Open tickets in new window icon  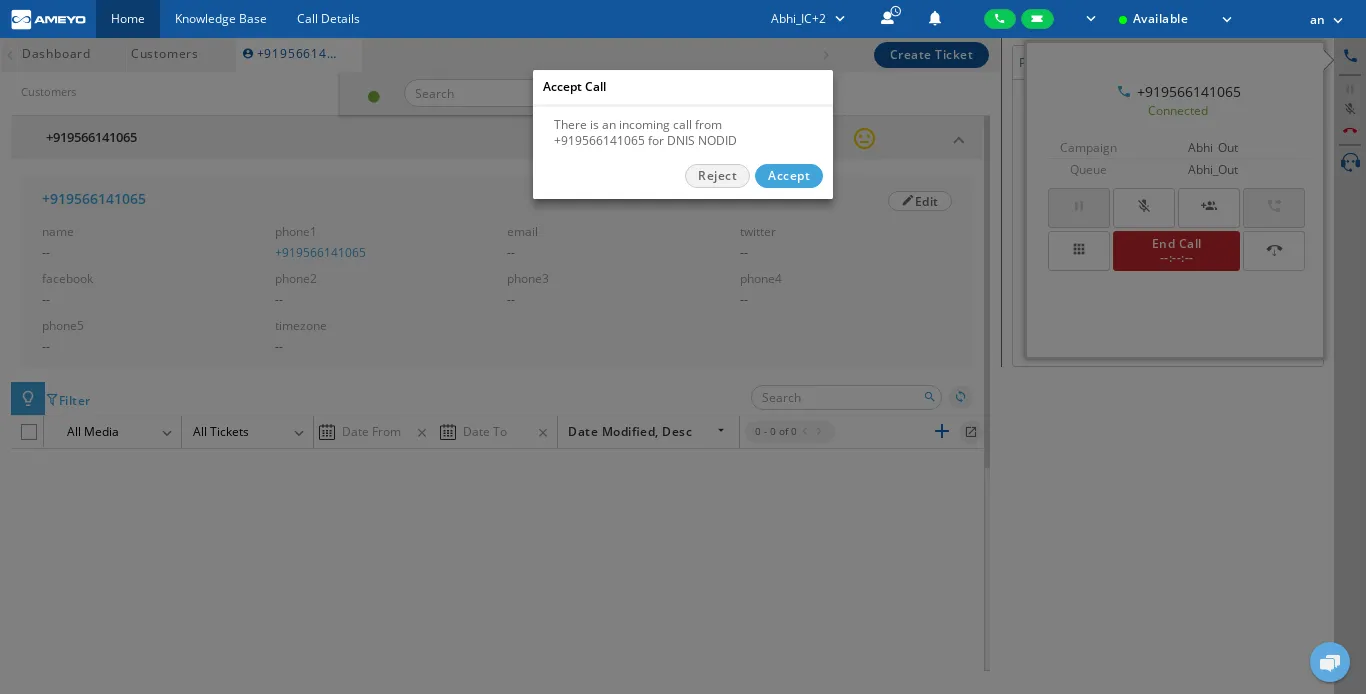coord(970,432)
